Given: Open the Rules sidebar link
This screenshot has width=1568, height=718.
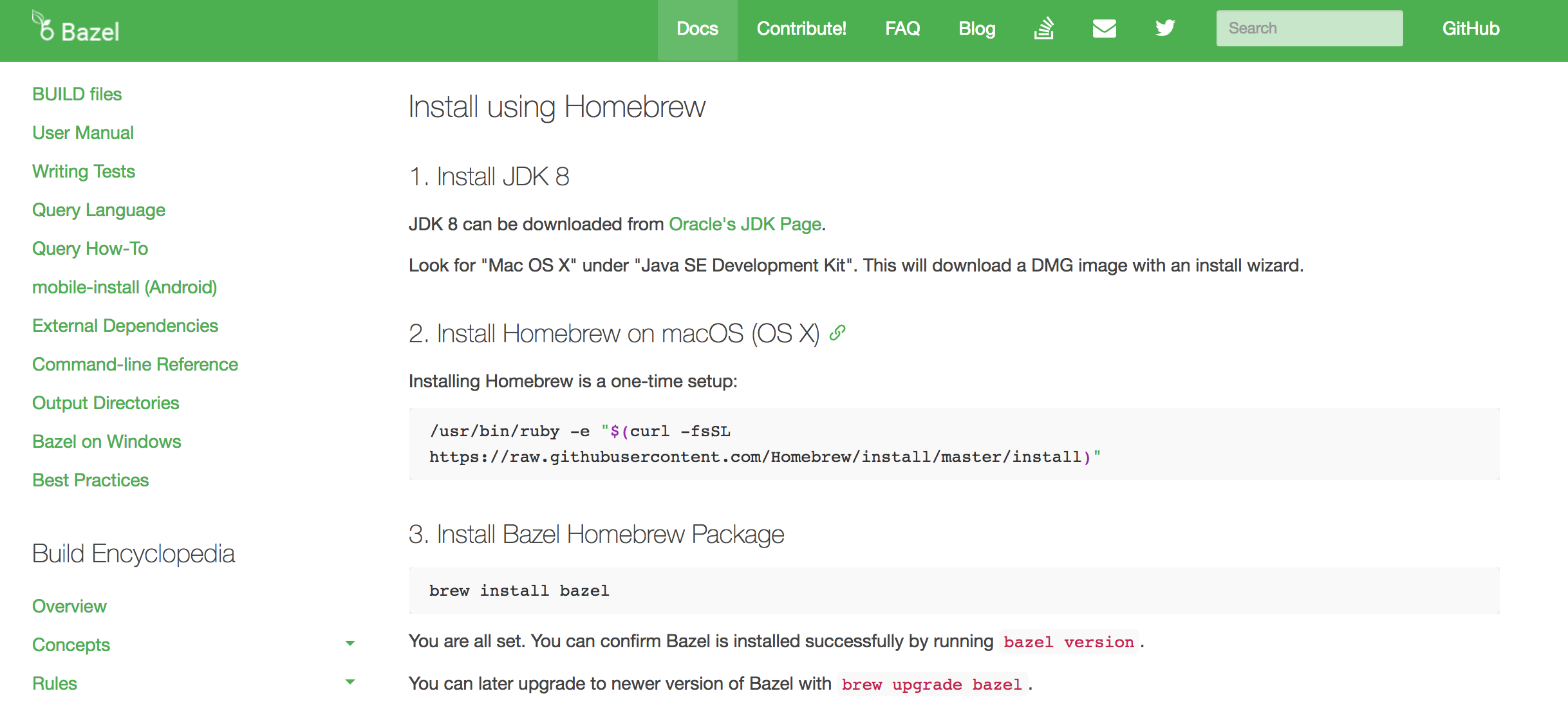Looking at the screenshot, I should point(55,683).
